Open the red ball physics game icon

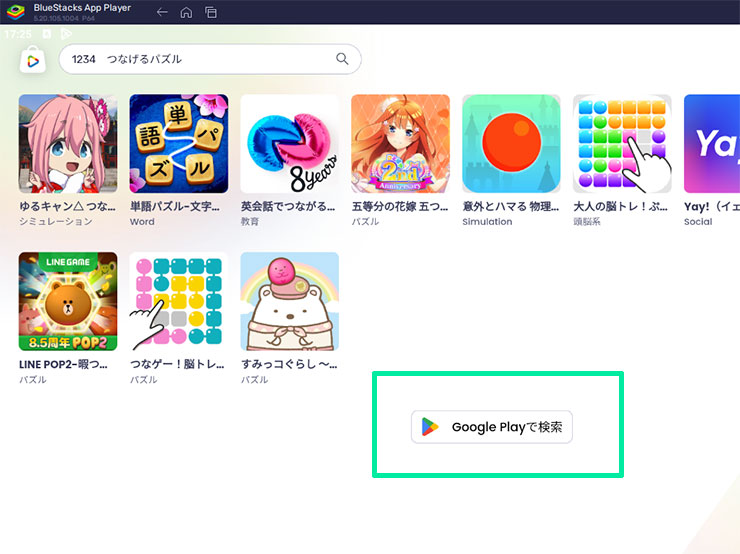pyautogui.click(x=511, y=143)
